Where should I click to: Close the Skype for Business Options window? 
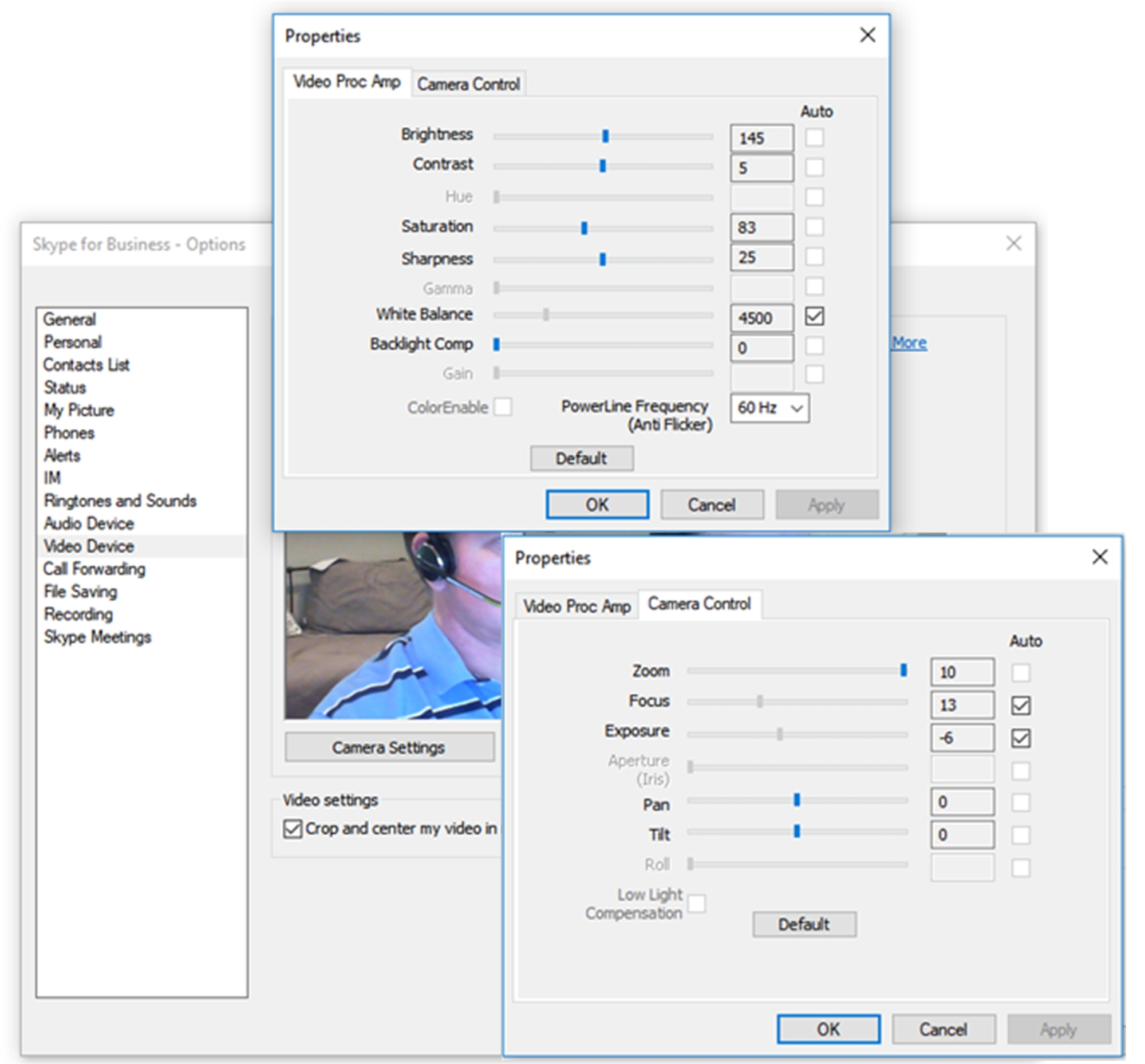coord(1013,243)
